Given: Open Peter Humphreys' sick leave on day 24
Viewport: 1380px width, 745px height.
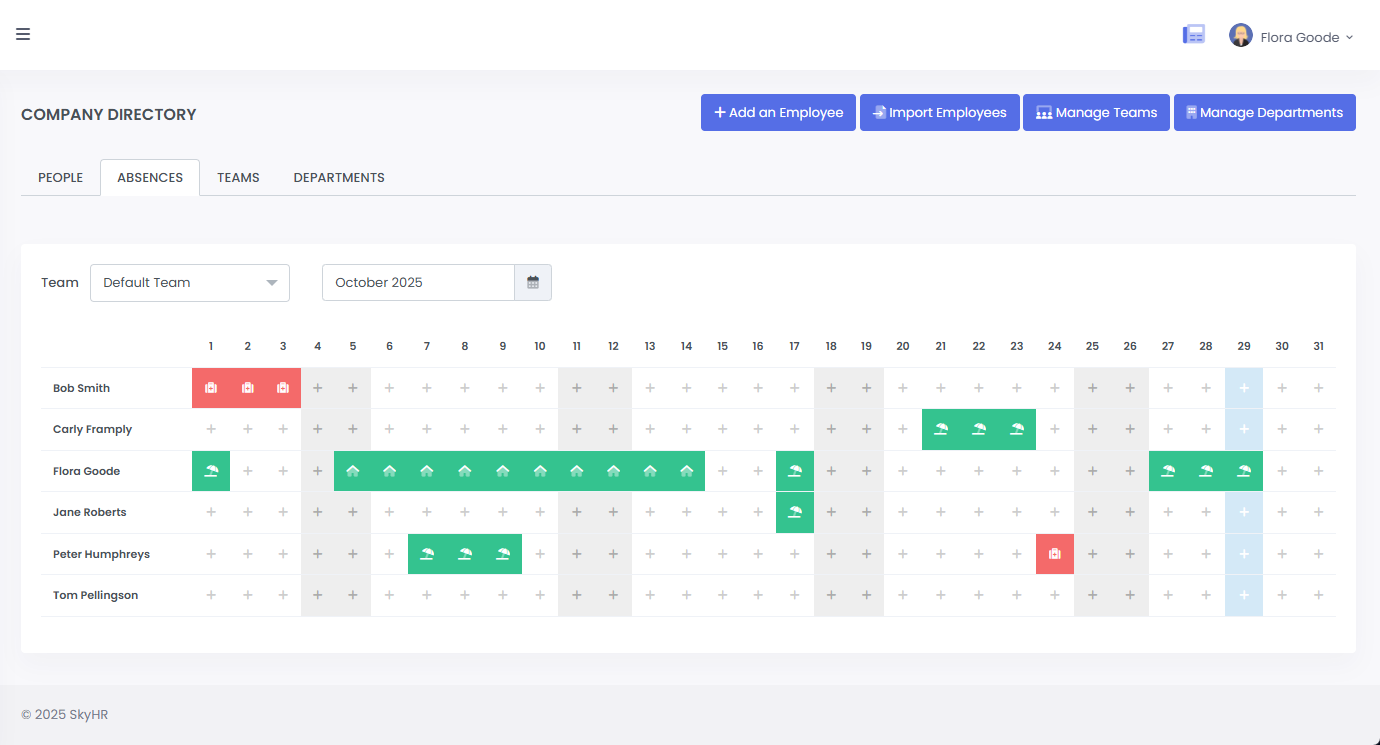Looking at the screenshot, I should [x=1055, y=554].
